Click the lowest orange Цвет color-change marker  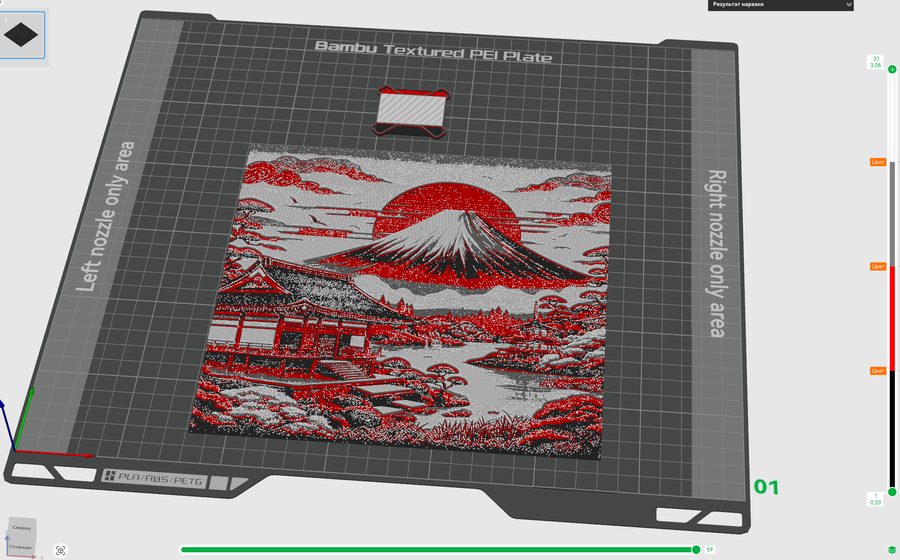pyautogui.click(x=878, y=371)
